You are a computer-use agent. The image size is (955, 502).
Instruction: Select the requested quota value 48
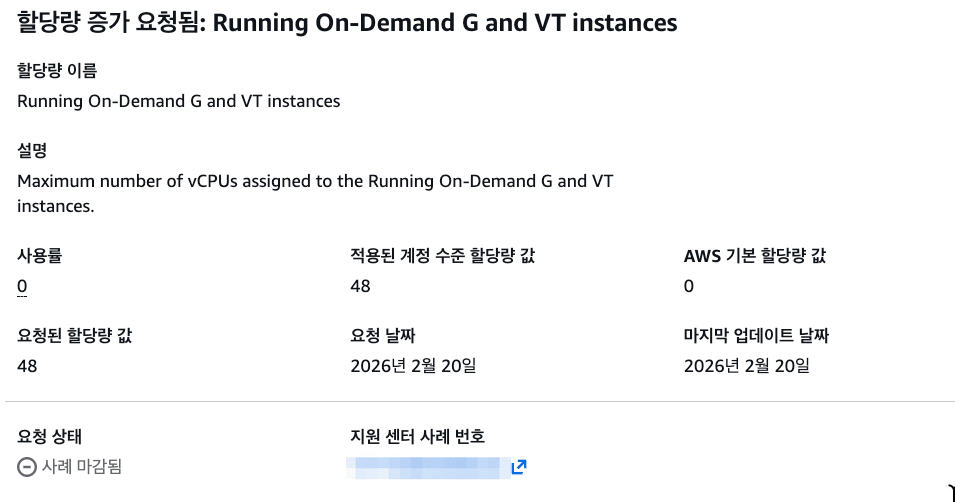(x=27, y=366)
